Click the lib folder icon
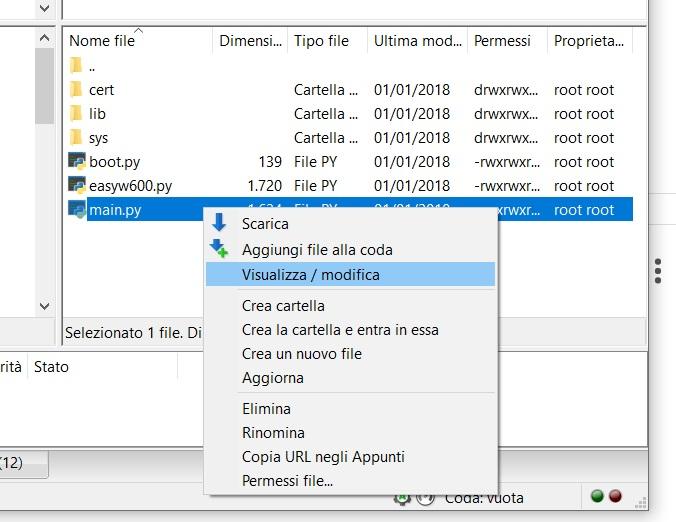This screenshot has height=522, width=676. [x=76, y=113]
